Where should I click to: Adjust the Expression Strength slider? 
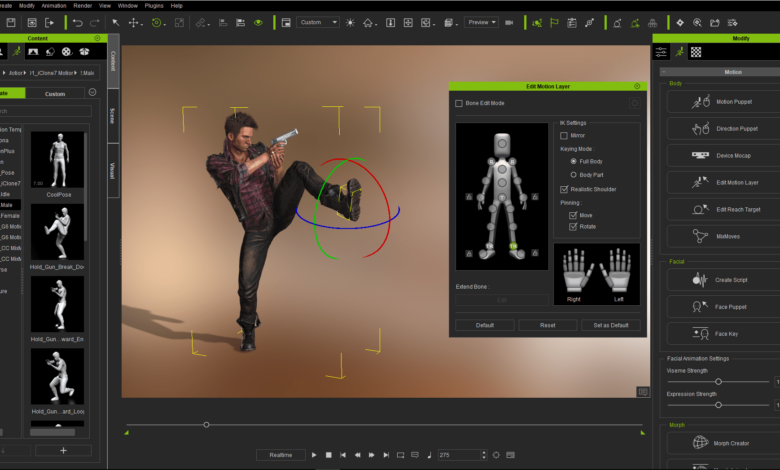click(x=718, y=405)
